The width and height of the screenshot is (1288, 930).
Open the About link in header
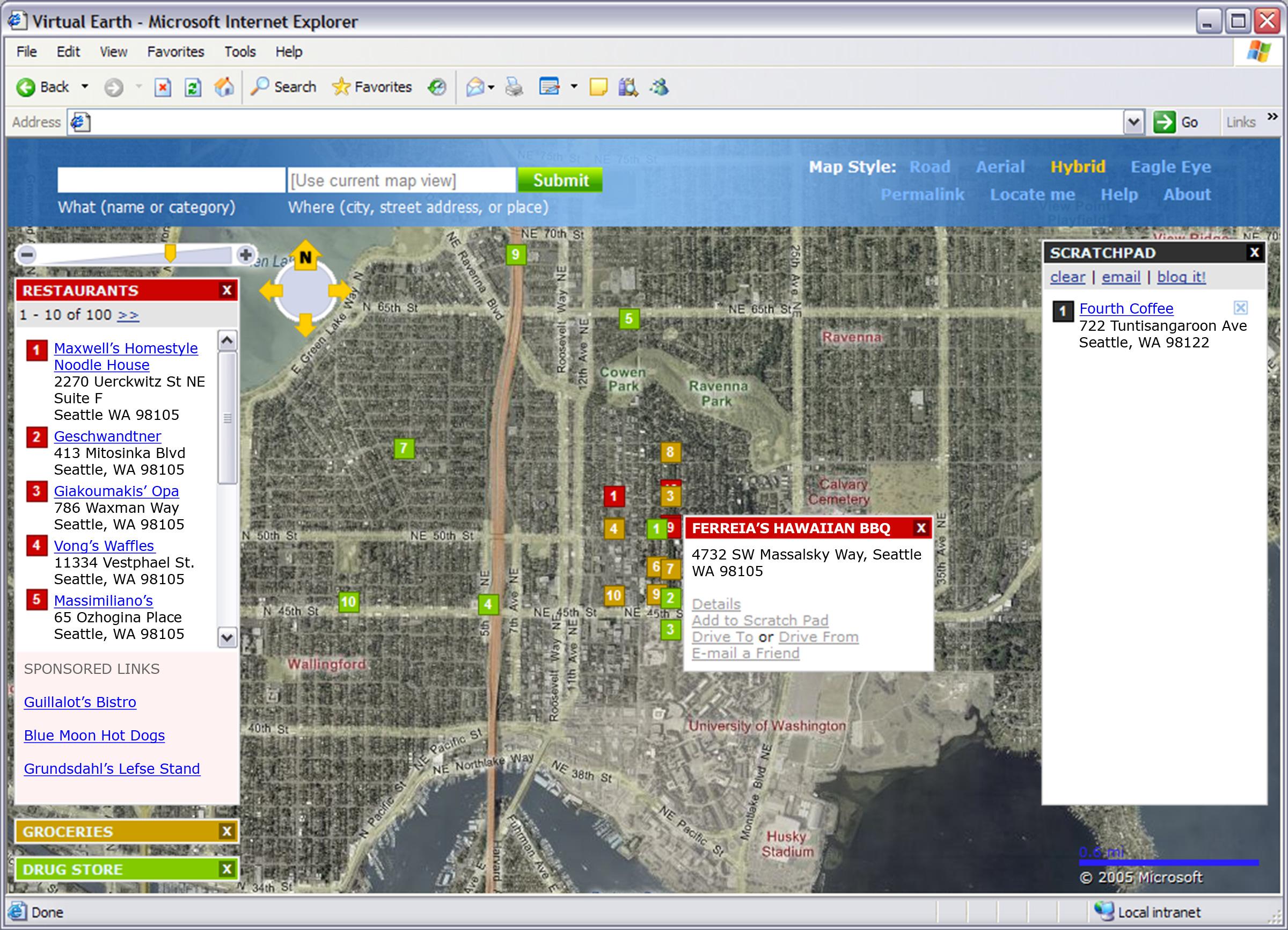click(1187, 194)
